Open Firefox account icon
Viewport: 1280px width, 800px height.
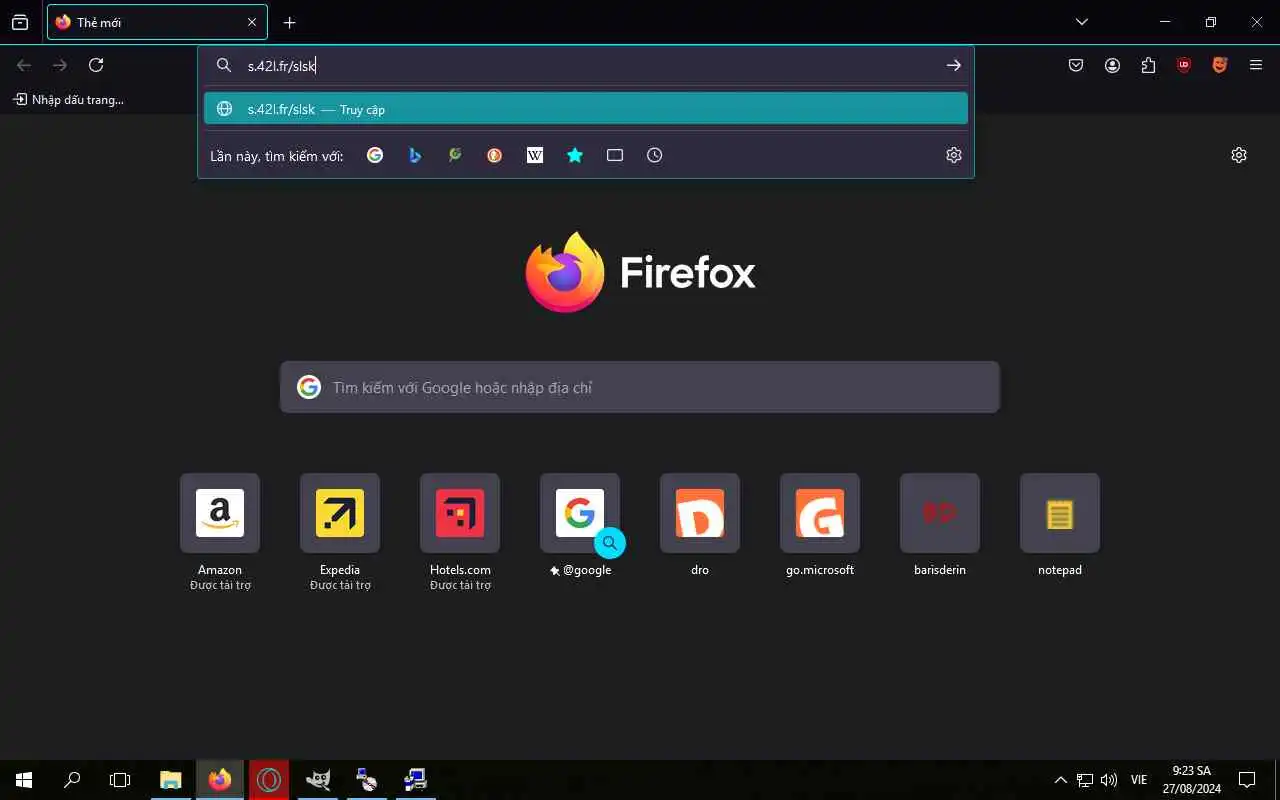point(1112,65)
